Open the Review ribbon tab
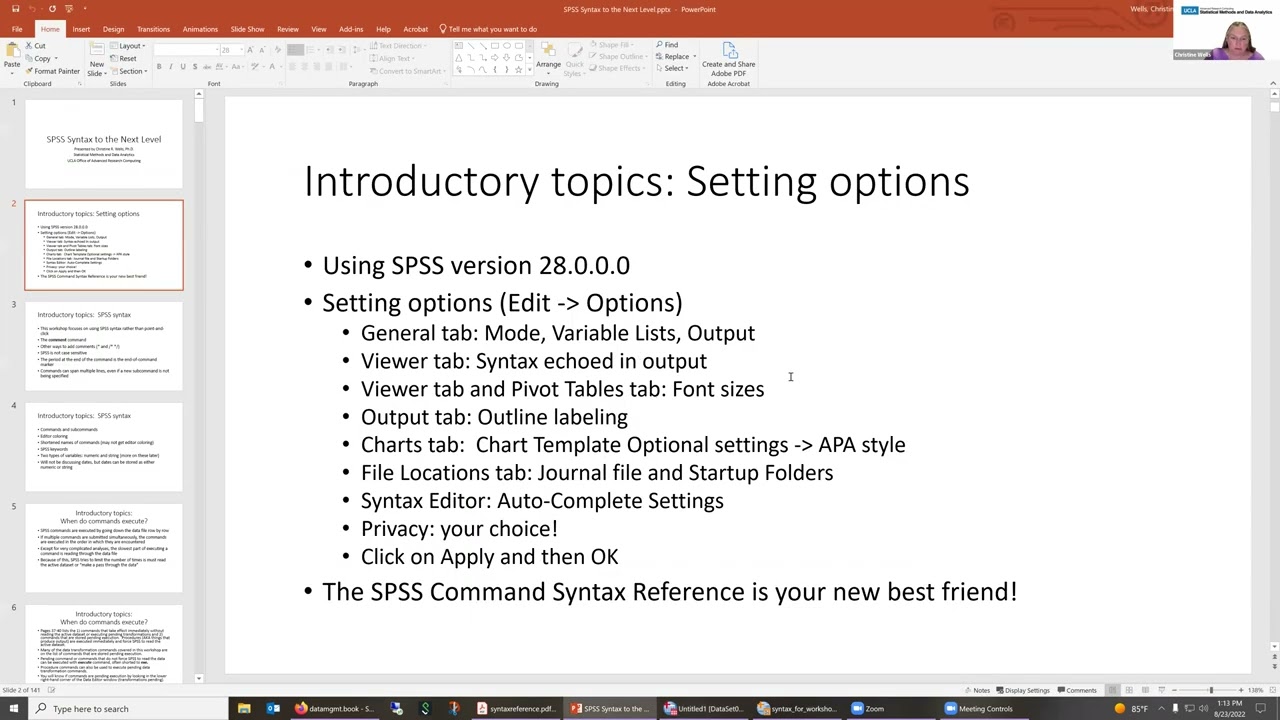 point(287,29)
